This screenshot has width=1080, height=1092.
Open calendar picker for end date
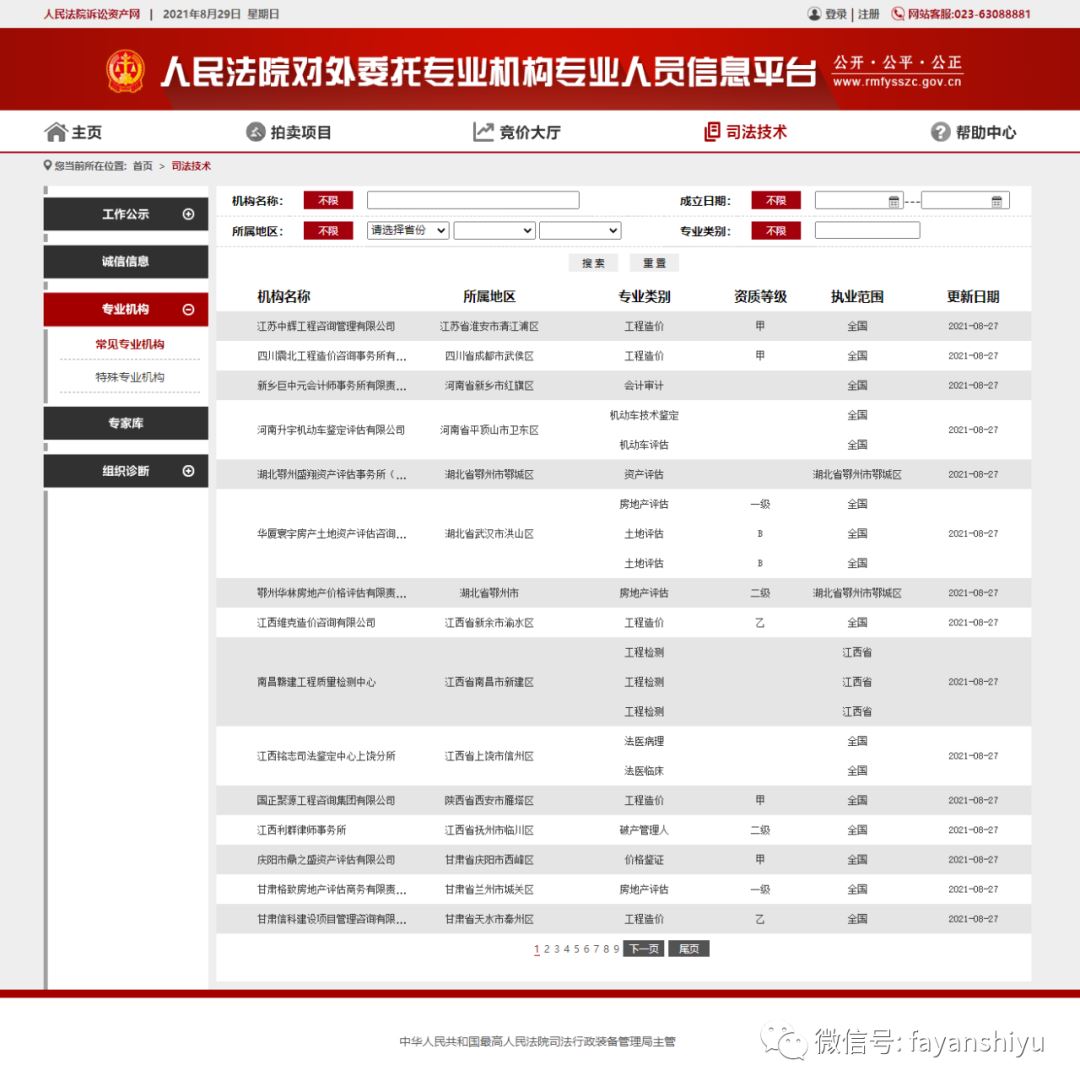[996, 201]
